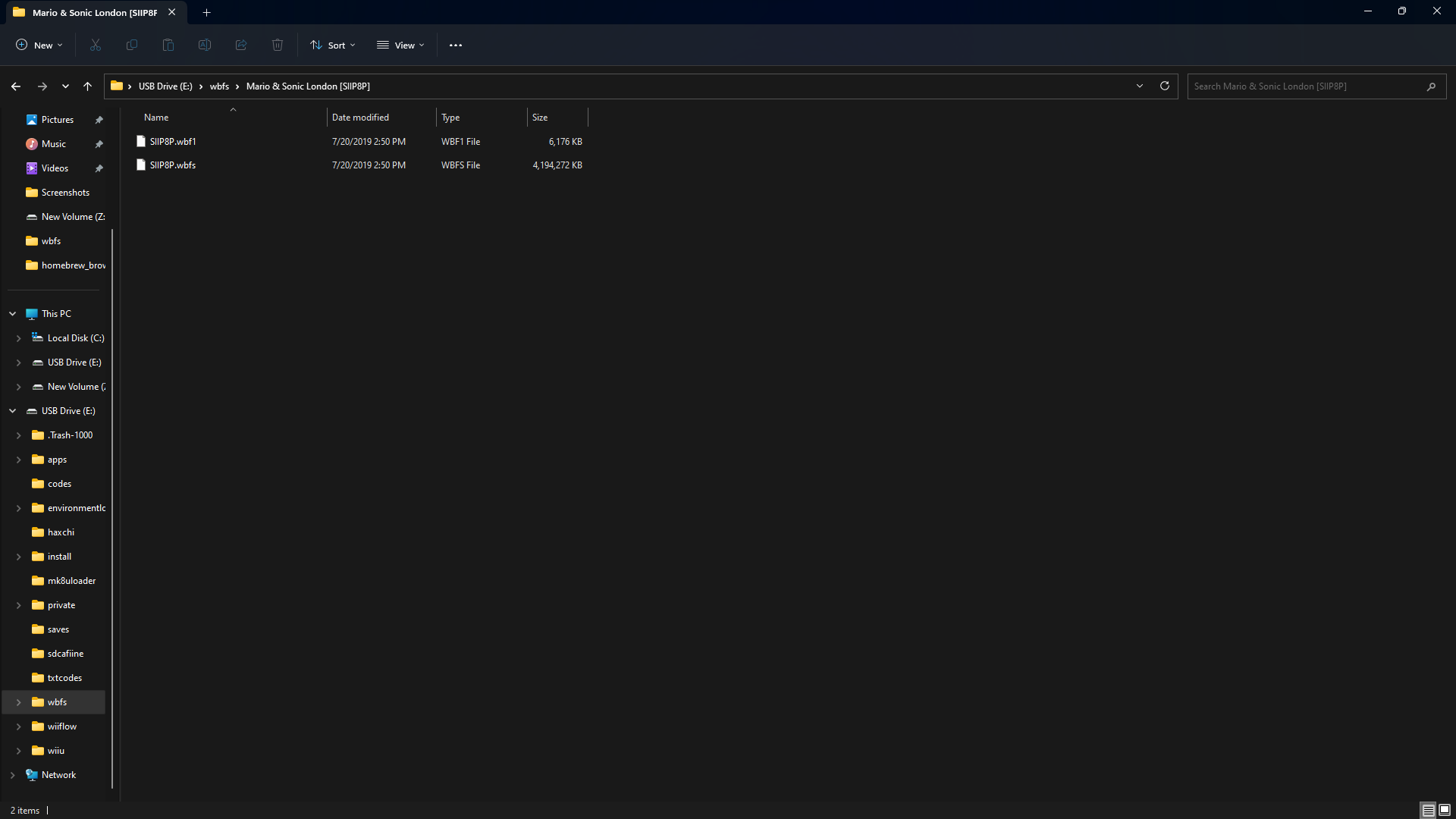
Task: Click USB Drive (E:) in breadcrumb
Action: (x=165, y=86)
